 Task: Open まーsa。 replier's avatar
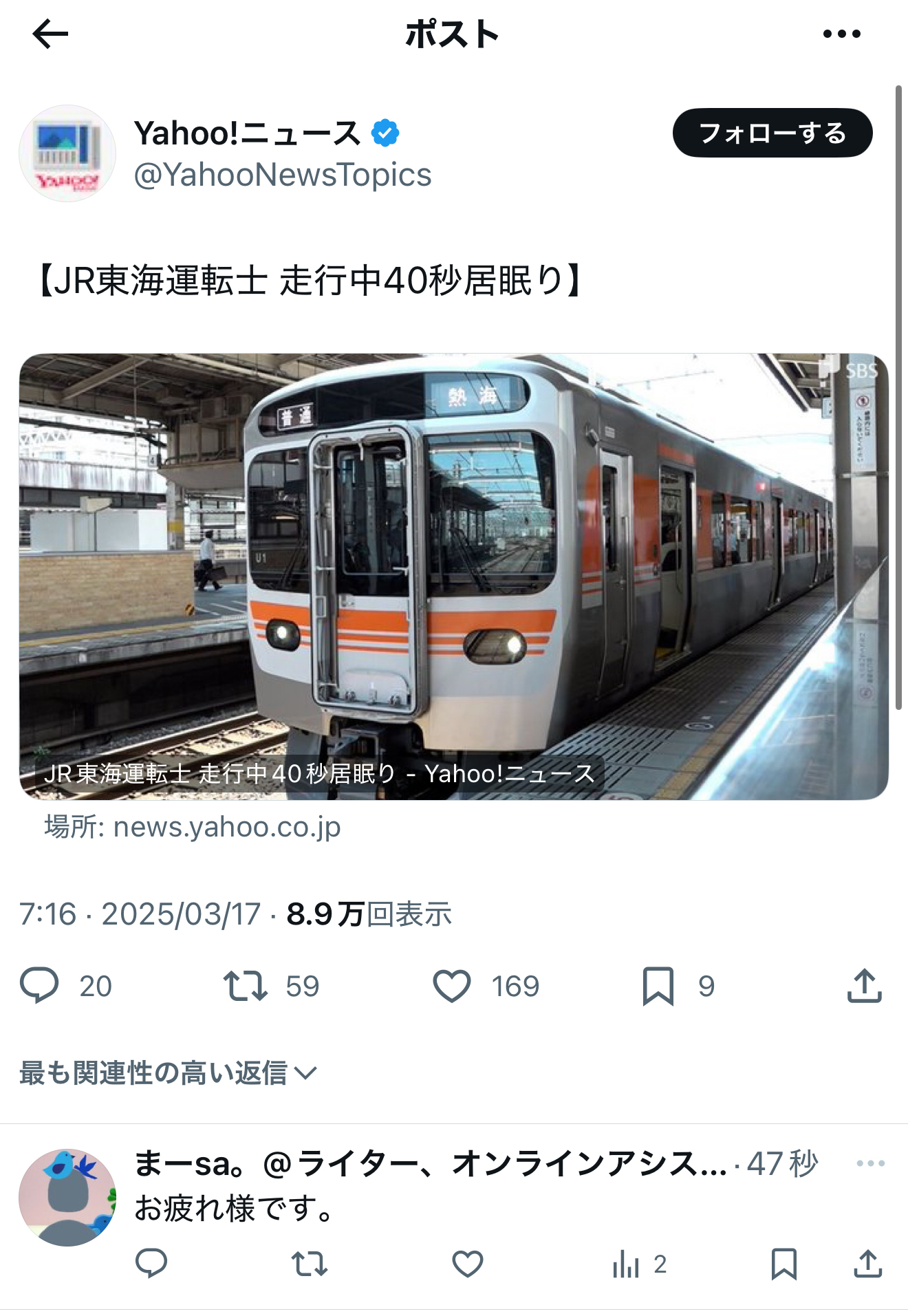67,1198
